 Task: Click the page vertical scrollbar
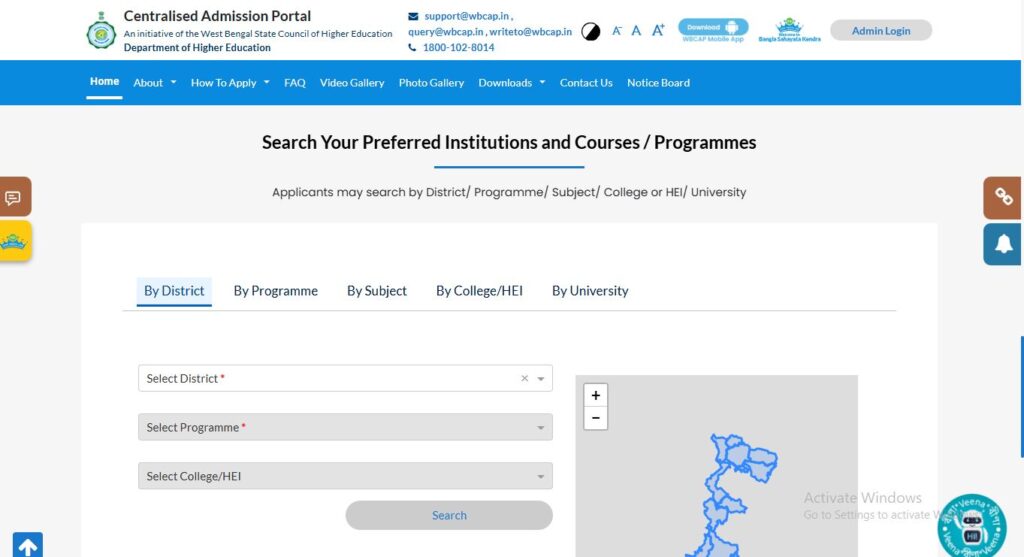tap(1022, 396)
